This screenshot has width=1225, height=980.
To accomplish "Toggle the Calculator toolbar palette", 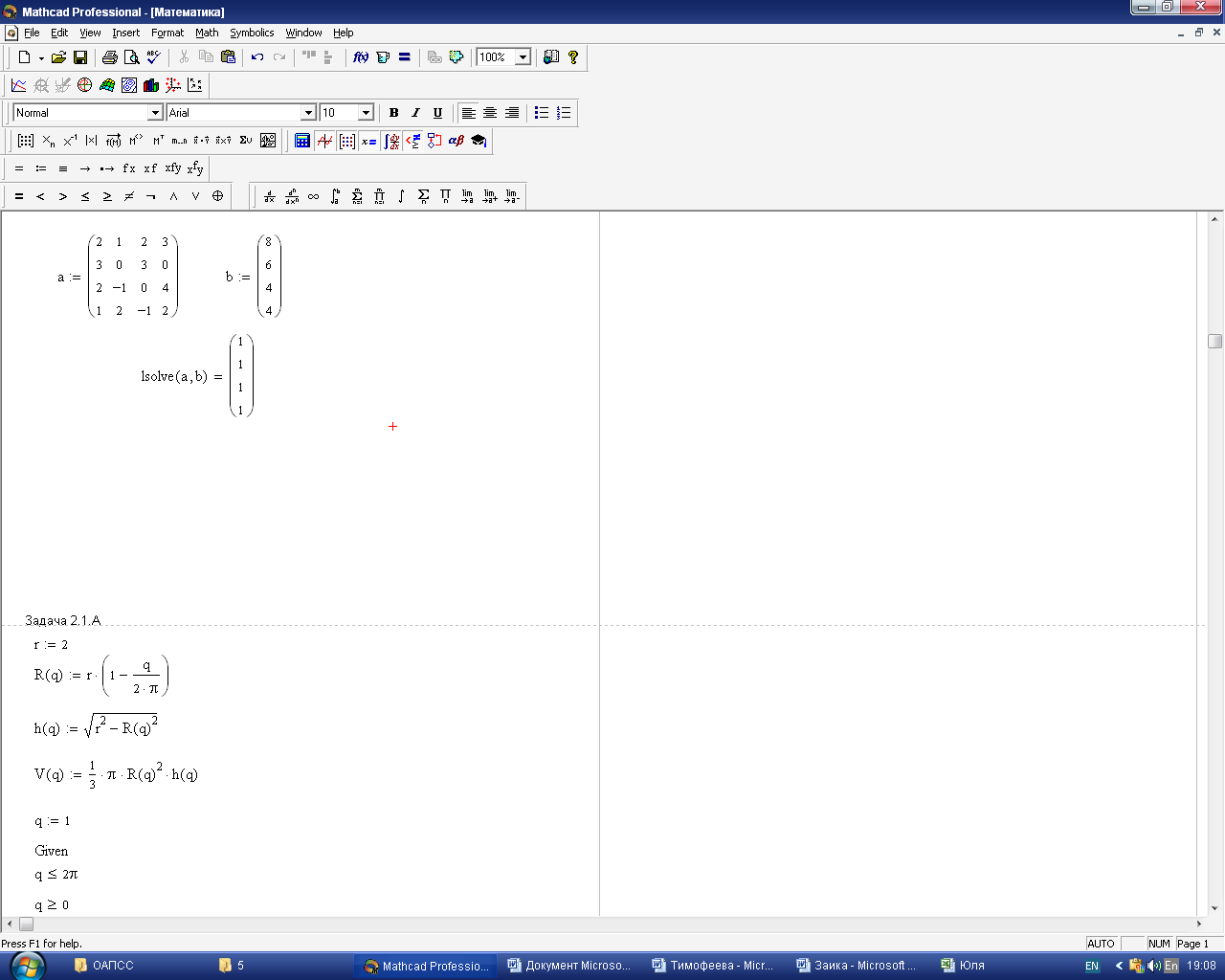I will [302, 141].
